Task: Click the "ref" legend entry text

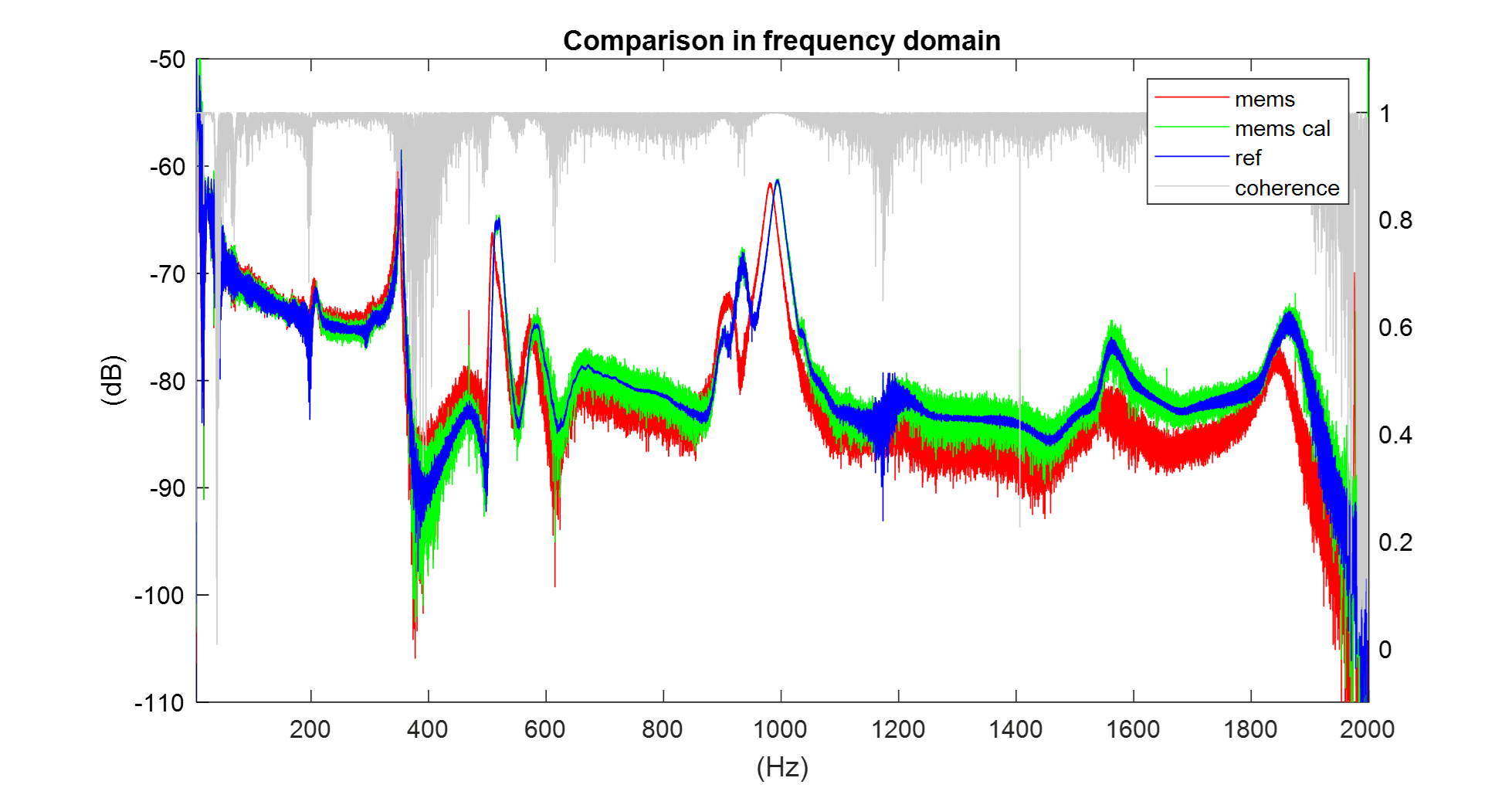Action: [1247, 158]
